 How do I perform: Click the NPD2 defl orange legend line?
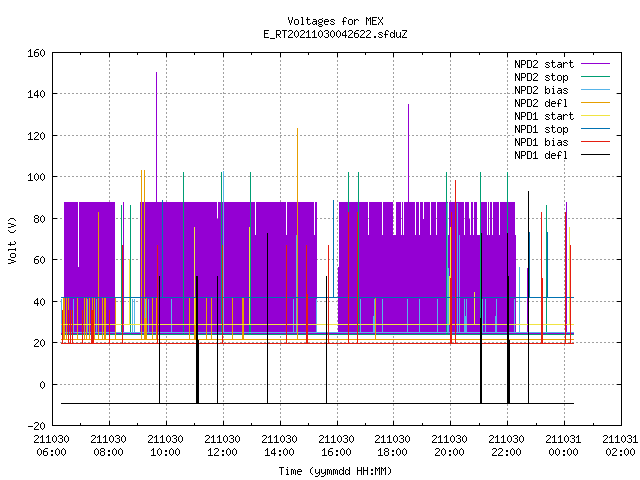click(x=595, y=103)
